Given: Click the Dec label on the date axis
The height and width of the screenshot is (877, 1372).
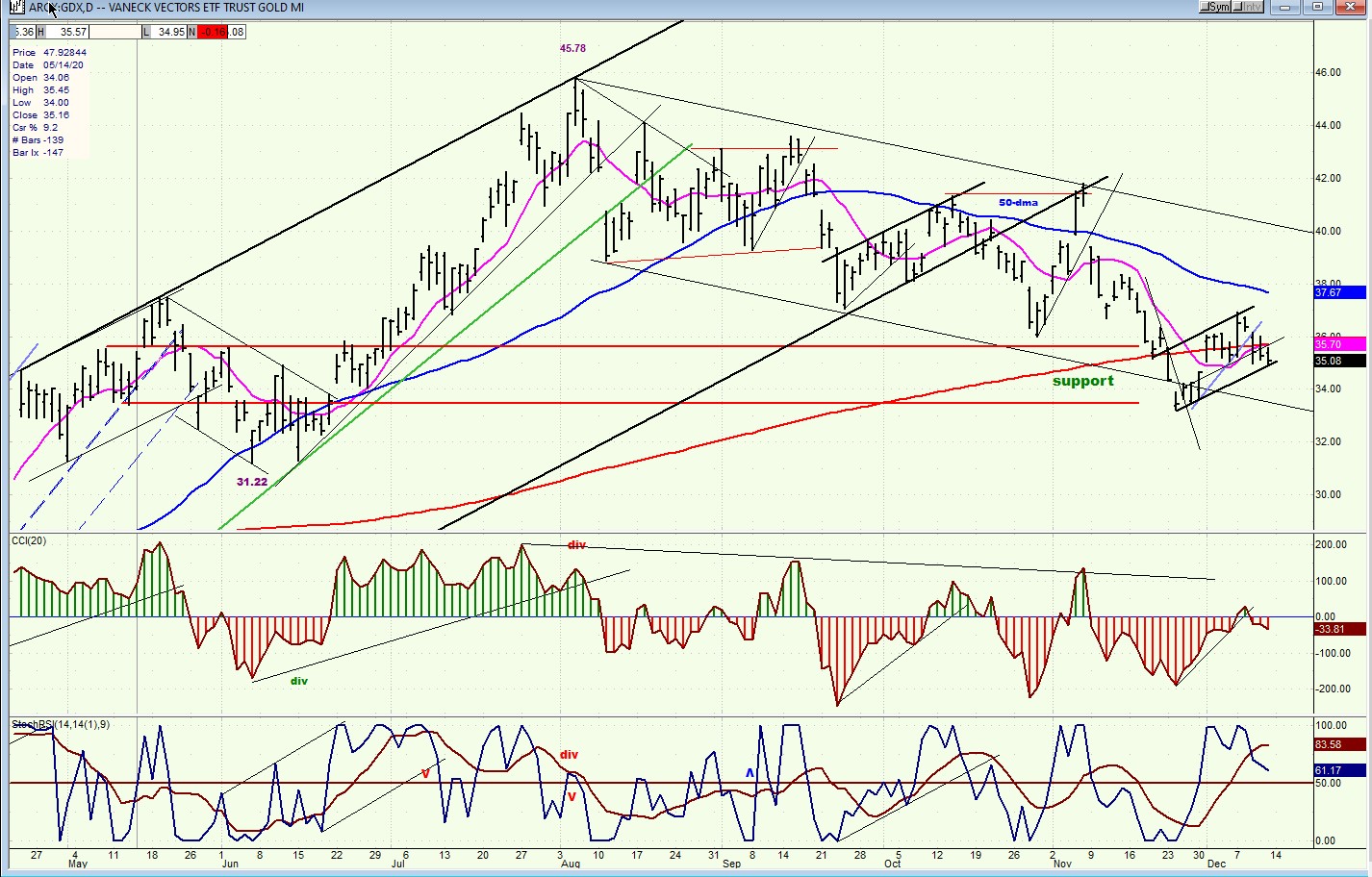Looking at the screenshot, I should (1216, 864).
